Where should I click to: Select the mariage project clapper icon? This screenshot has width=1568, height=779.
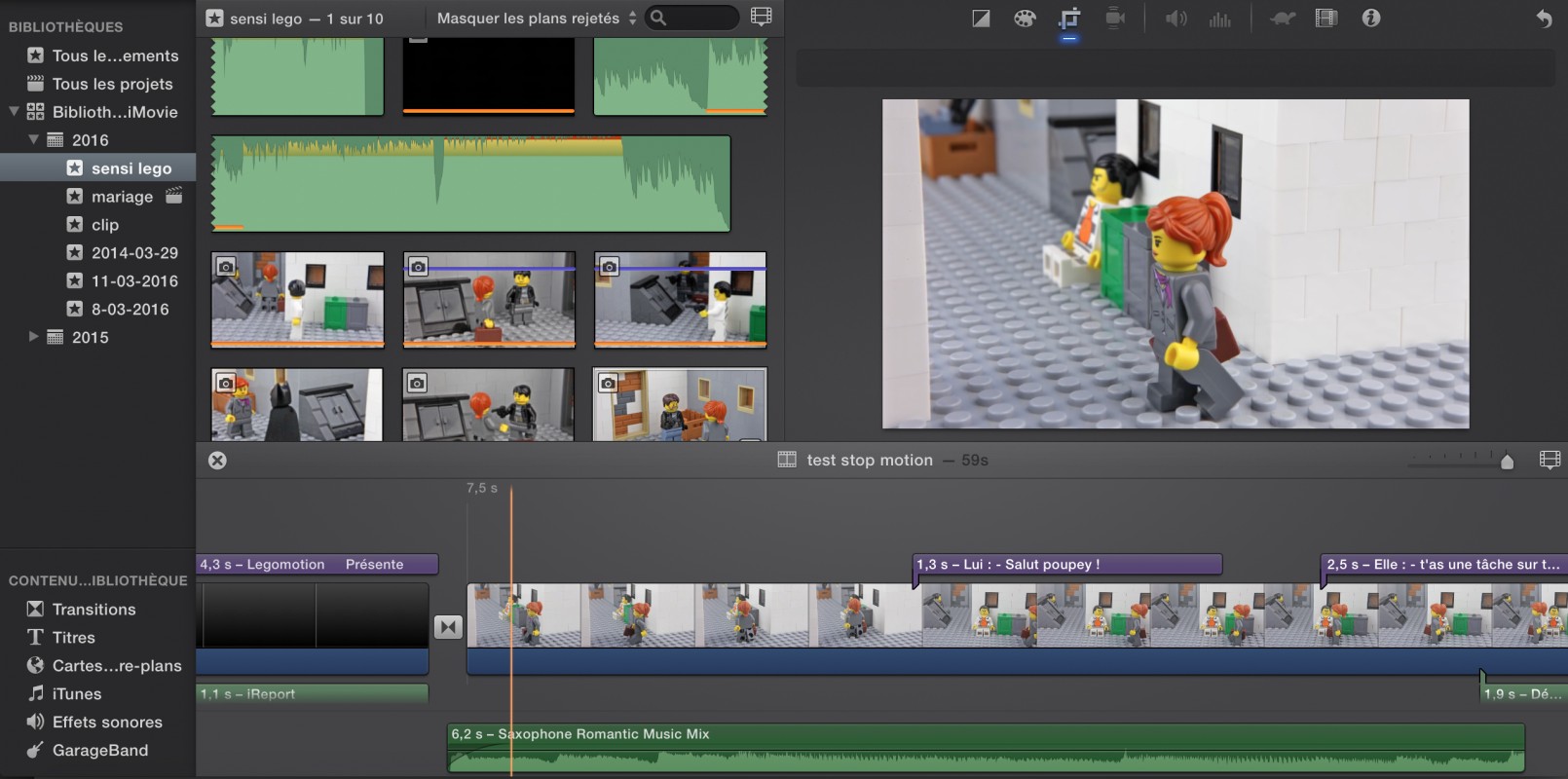[174, 196]
